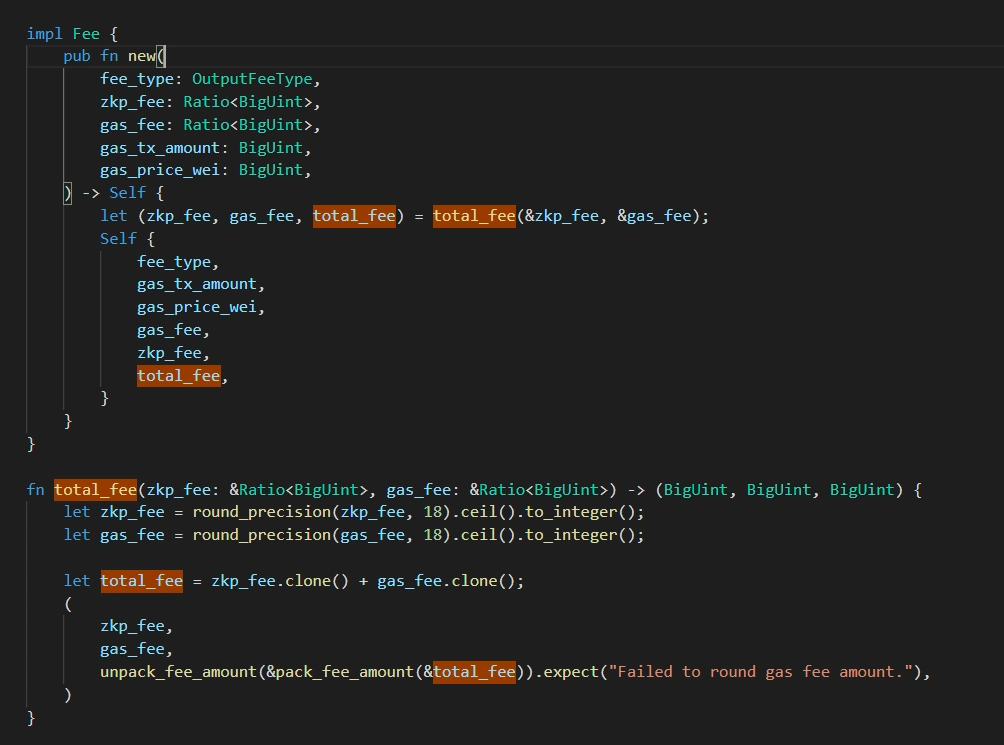Click 'gas_tx_amount,' inside Self struct
Screen dimensions: 1004x745
pyautogui.click(x=201, y=284)
